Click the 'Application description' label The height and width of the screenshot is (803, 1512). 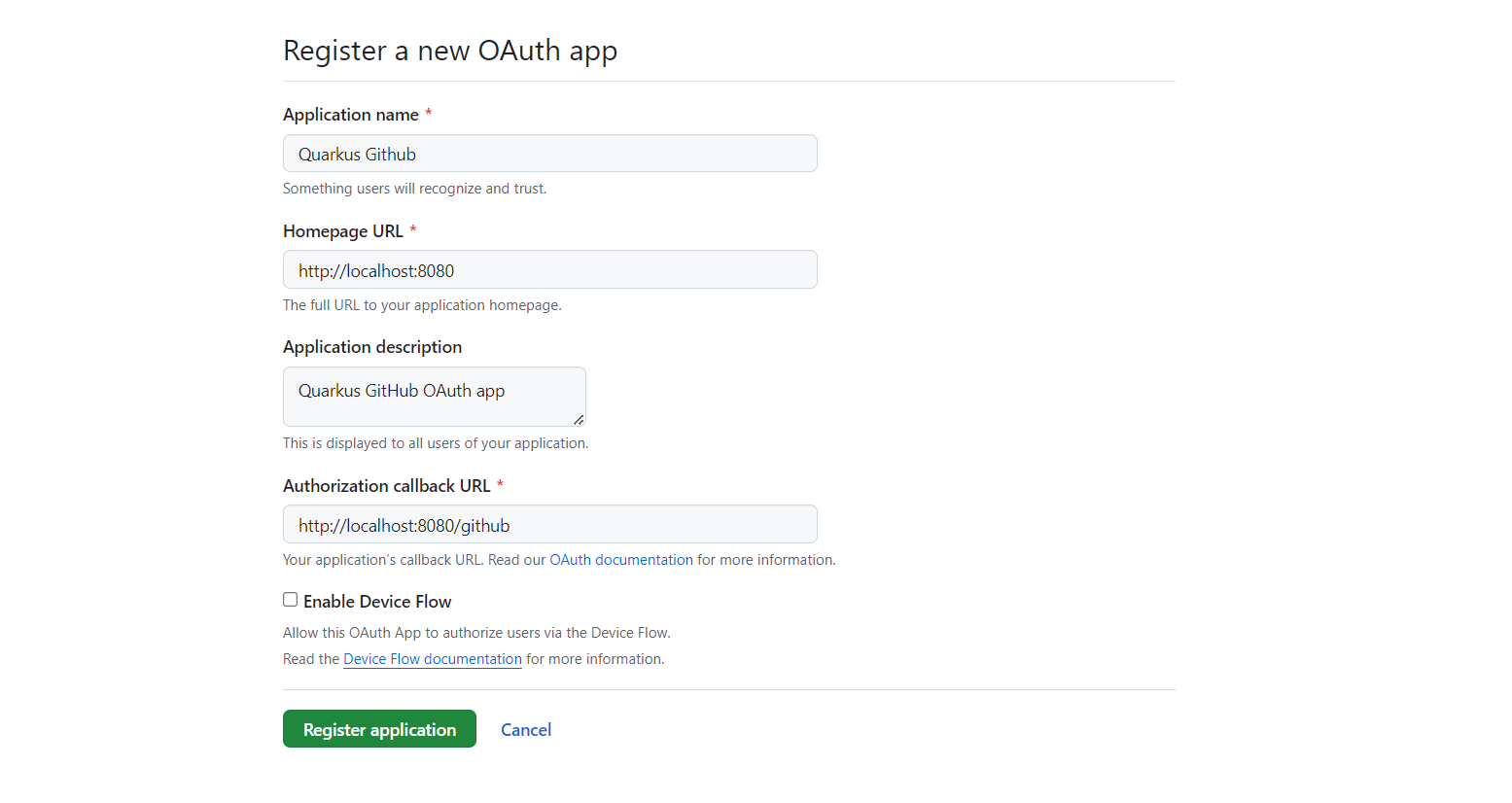coord(372,347)
